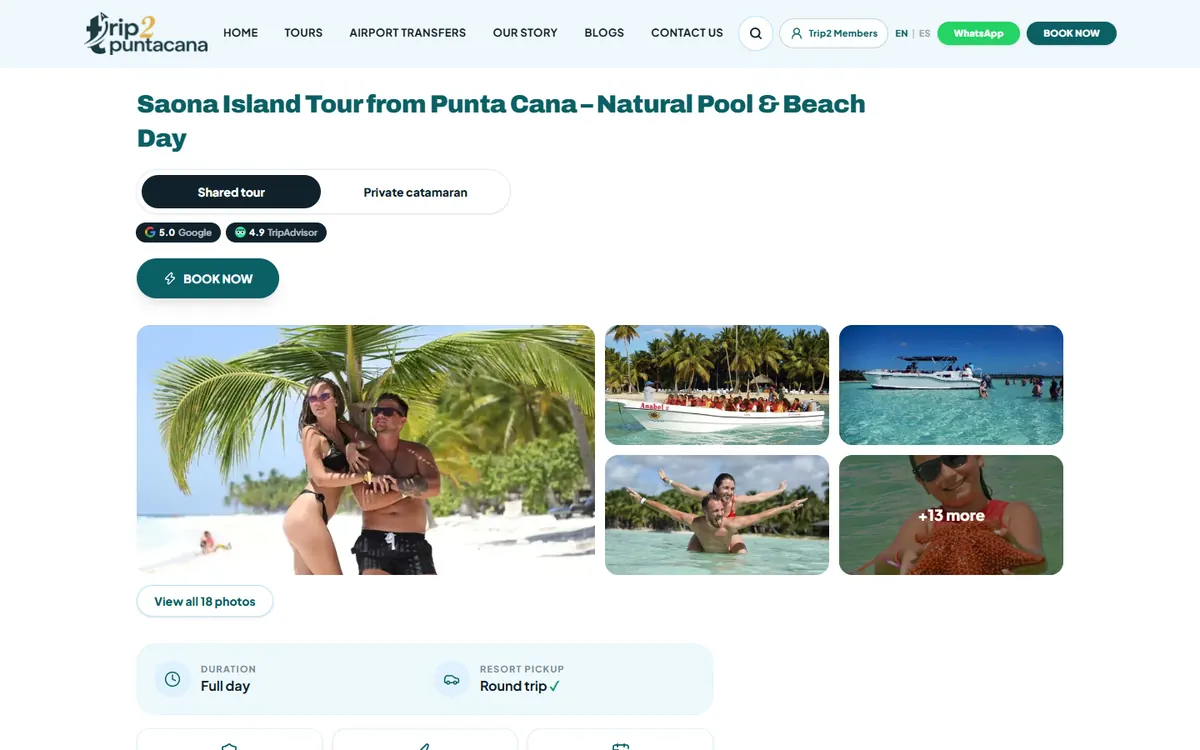Switch to Private catamaran option
This screenshot has height=750, width=1200.
[415, 192]
